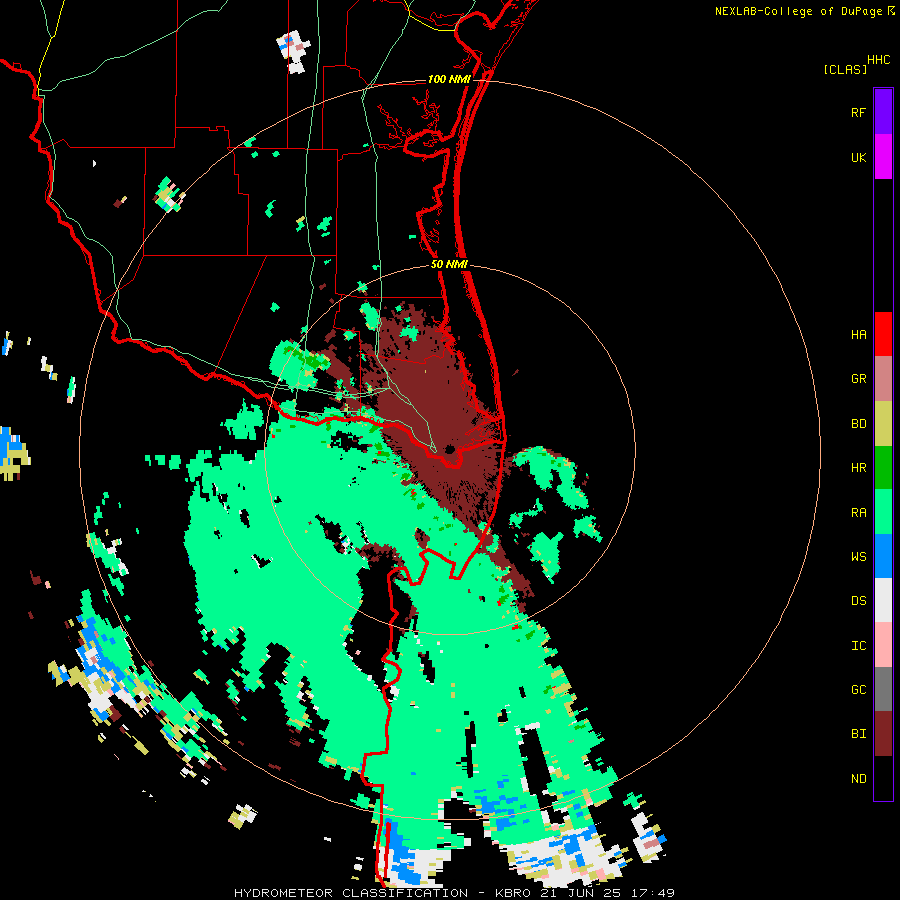Click the GC legend label
This screenshot has height=900, width=900.
pyautogui.click(x=858, y=690)
